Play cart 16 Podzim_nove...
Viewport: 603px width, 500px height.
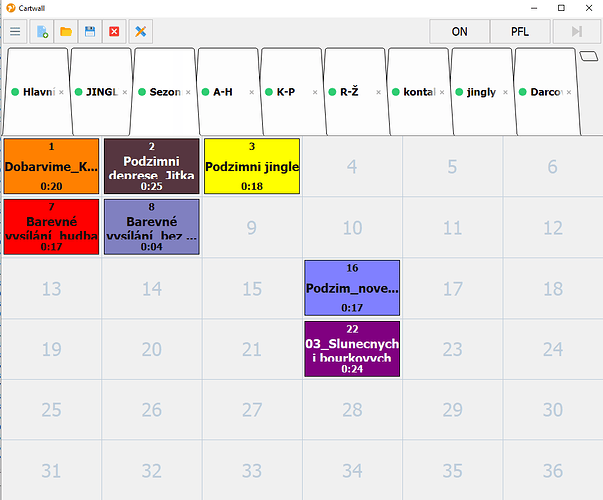tap(352, 288)
